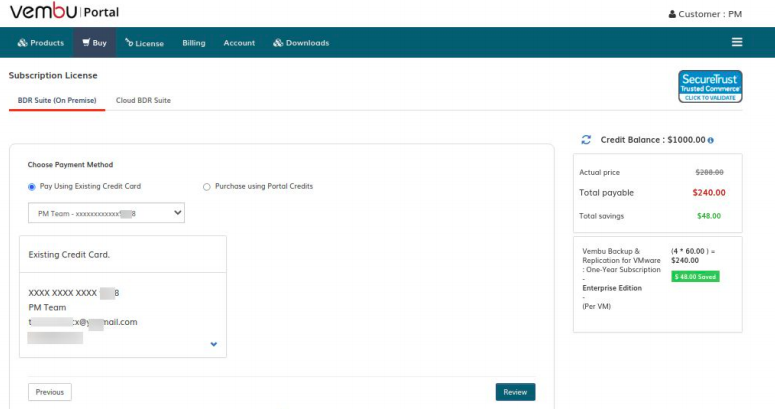Click the Total savings $48.00 value
The width and height of the screenshot is (775, 409).
pos(709,216)
